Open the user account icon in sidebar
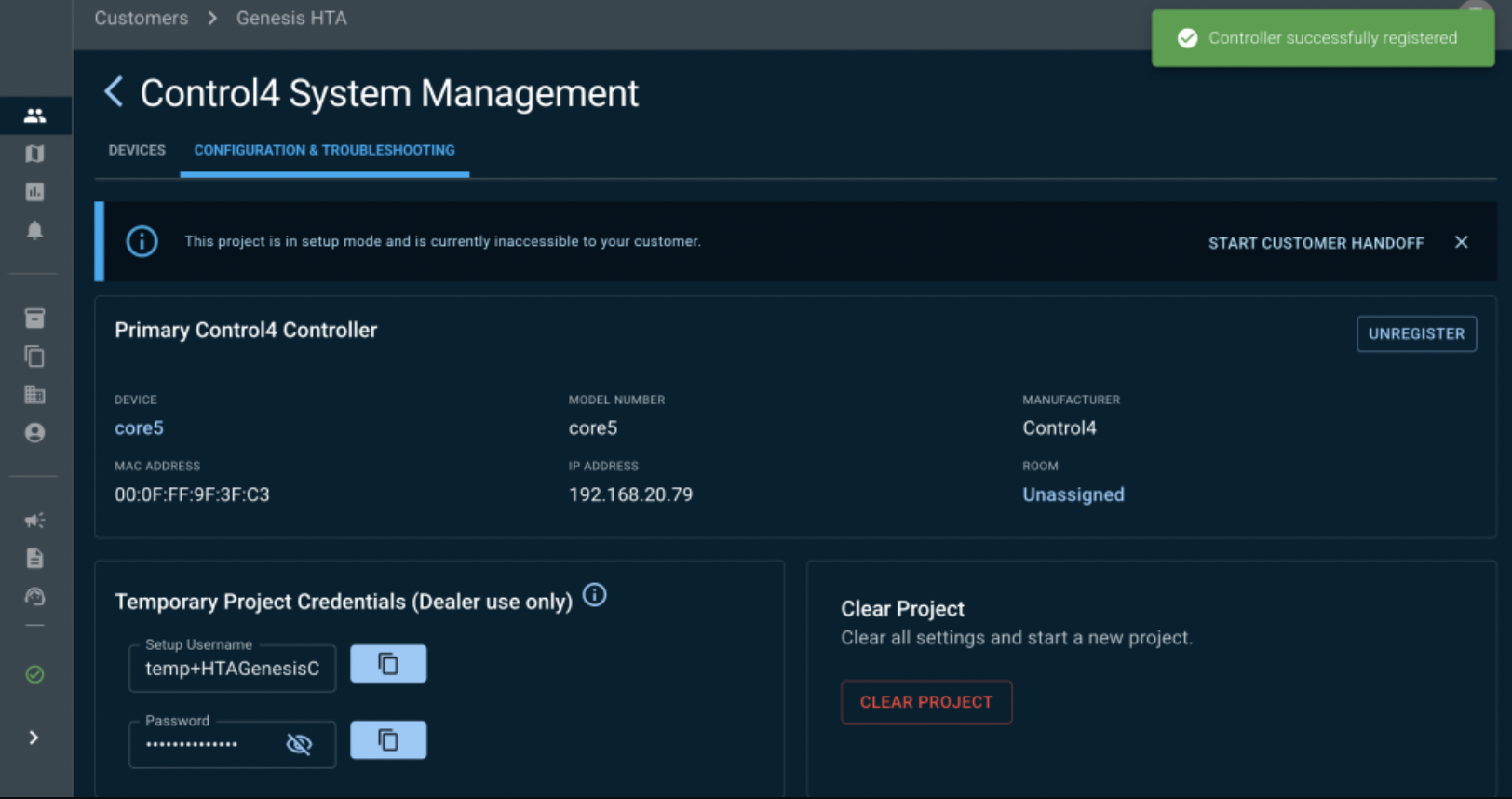1512x799 pixels. click(34, 433)
